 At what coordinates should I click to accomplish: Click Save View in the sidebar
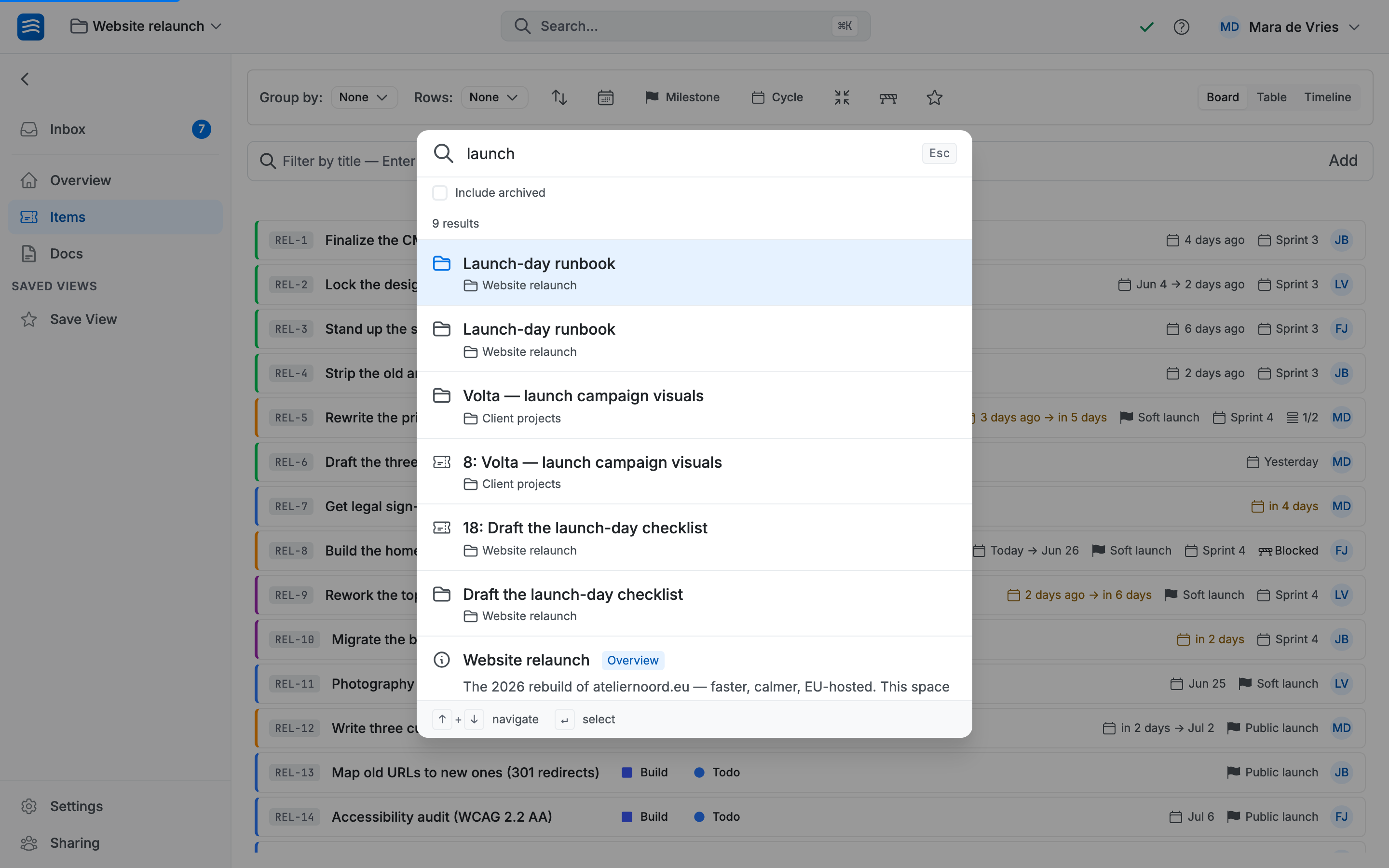coord(115,319)
